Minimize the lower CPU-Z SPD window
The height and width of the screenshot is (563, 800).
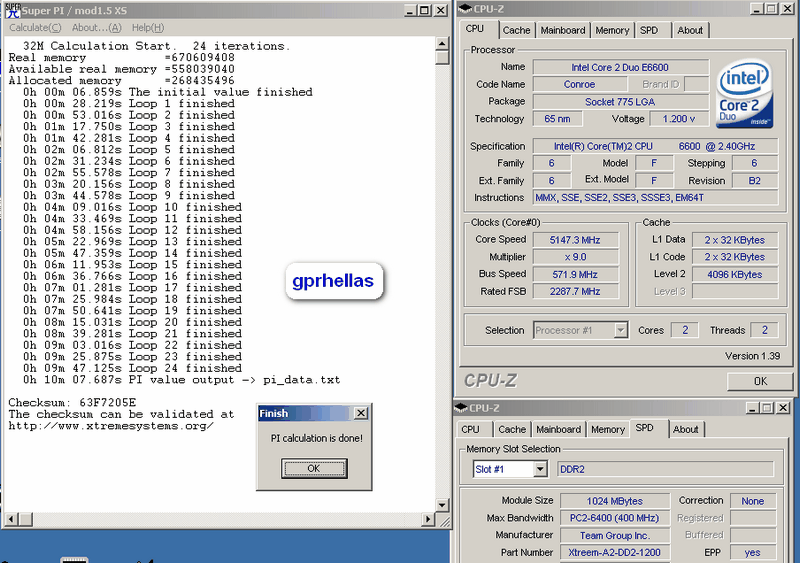(753, 408)
